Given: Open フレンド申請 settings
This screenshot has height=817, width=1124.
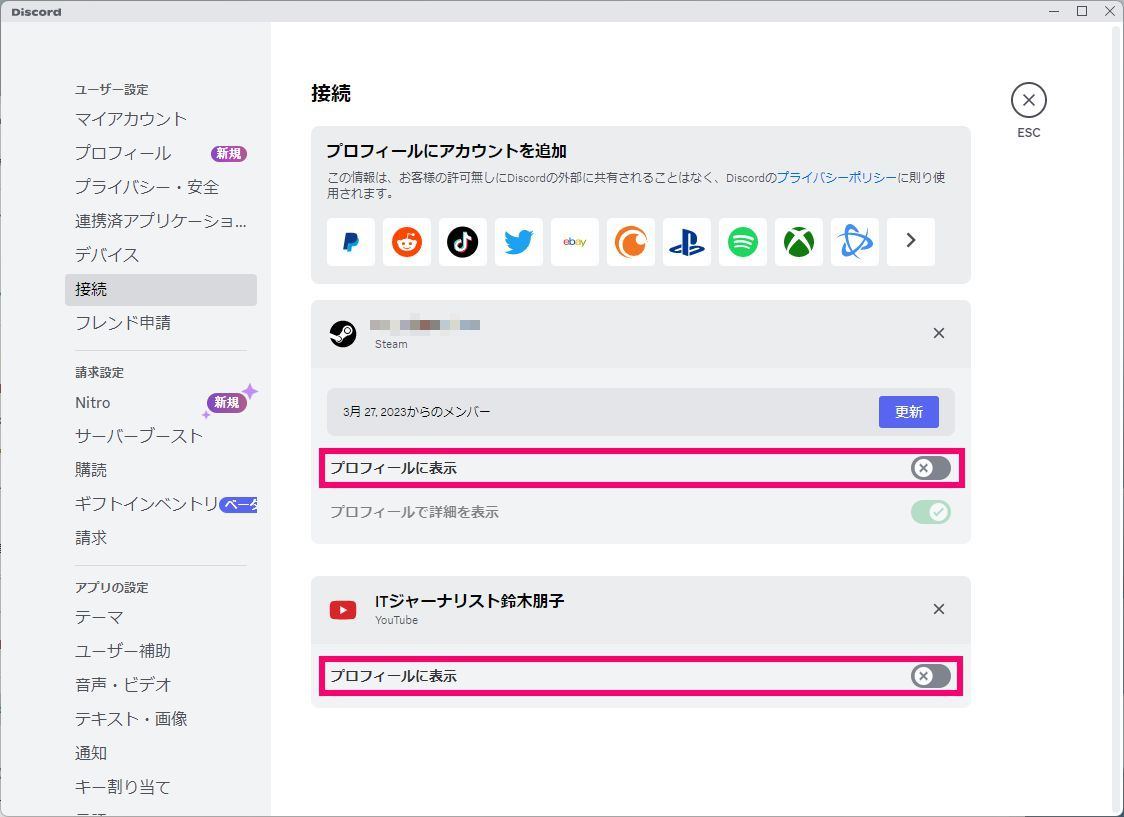Looking at the screenshot, I should (161, 323).
